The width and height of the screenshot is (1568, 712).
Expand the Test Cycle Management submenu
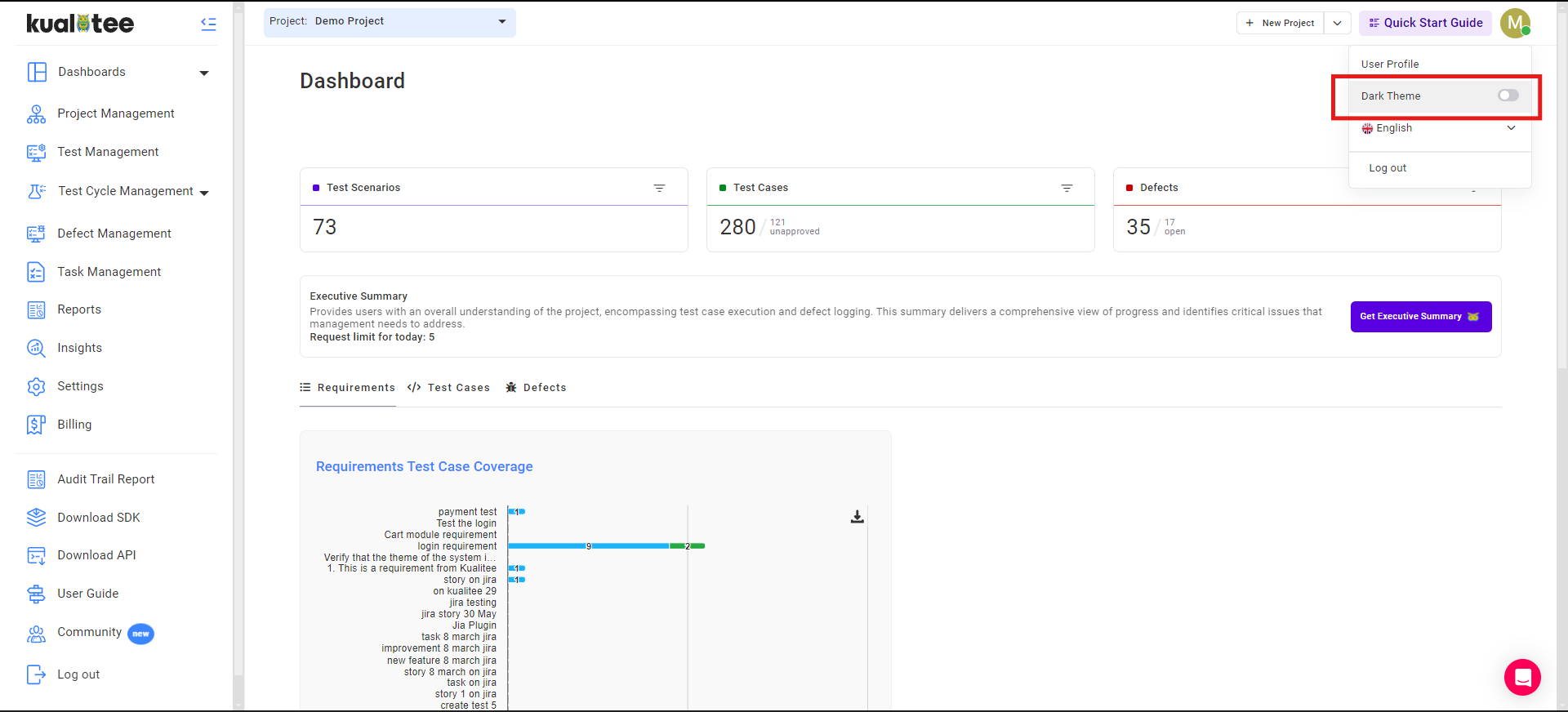pos(204,193)
